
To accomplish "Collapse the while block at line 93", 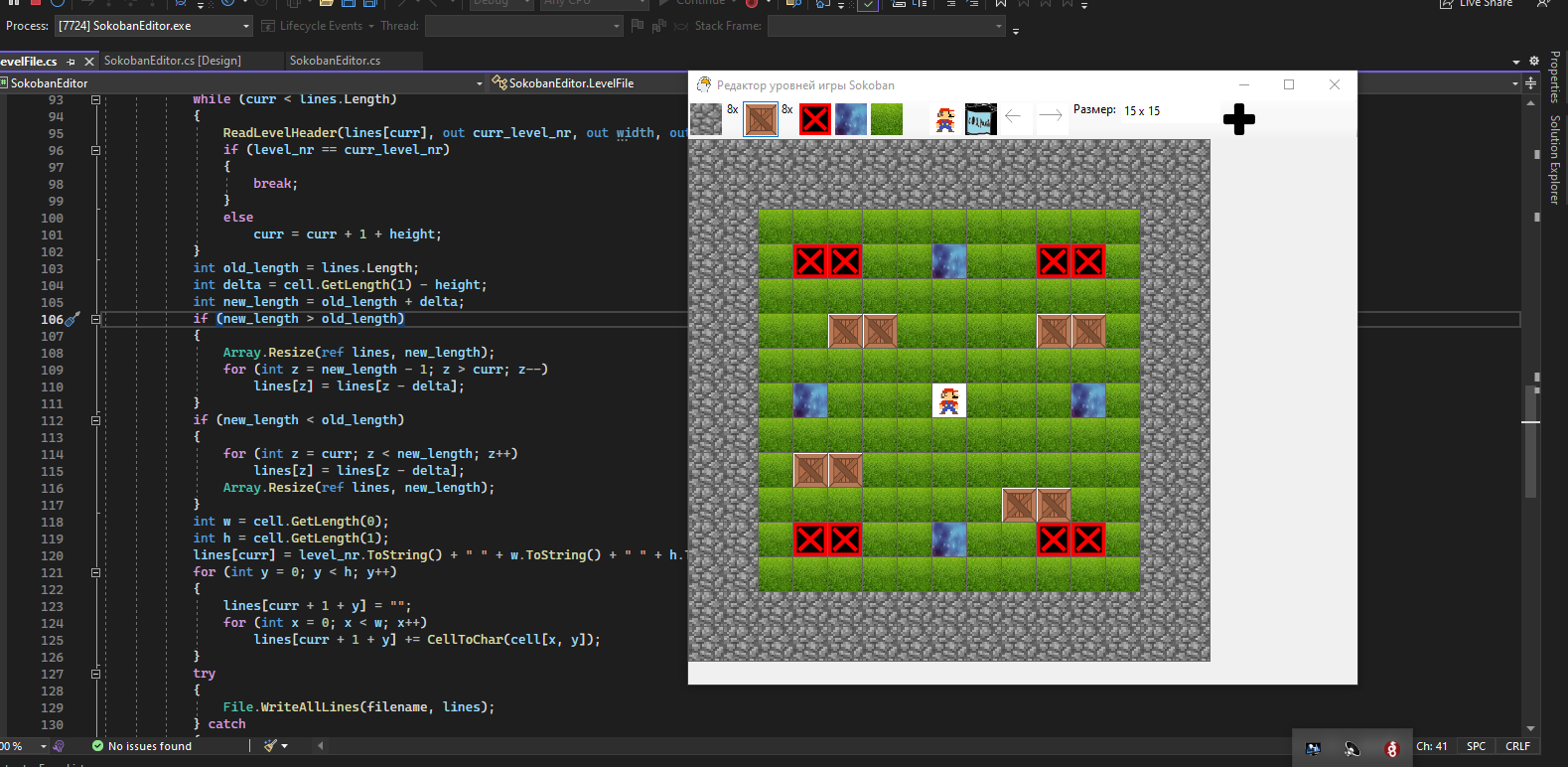I will pos(95,99).
